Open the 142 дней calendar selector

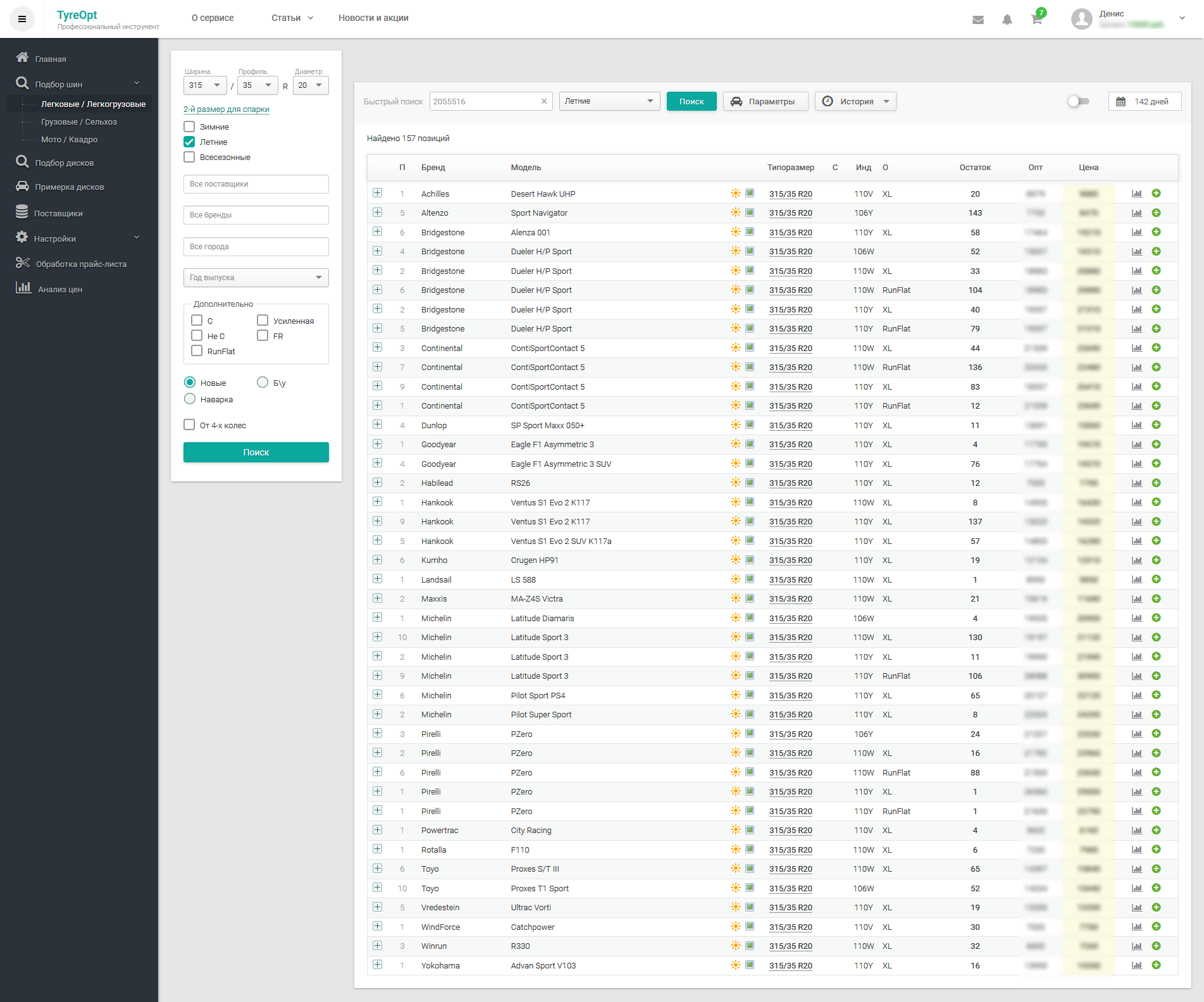(x=1145, y=101)
